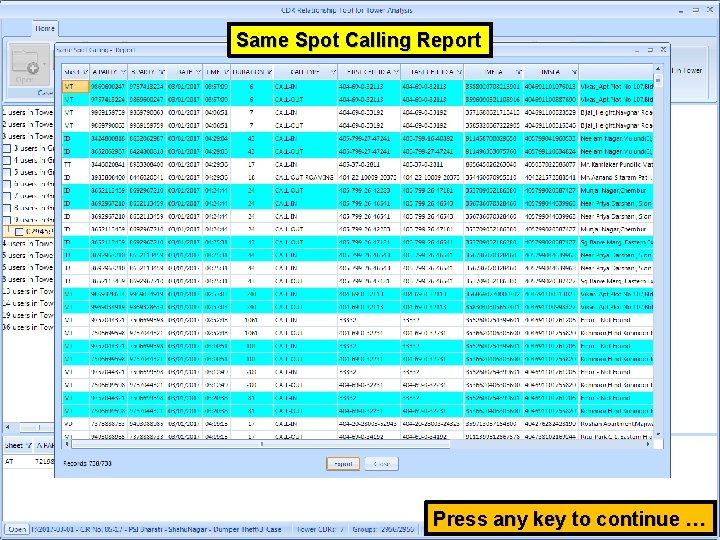Click location cell 'Murga Nagar,Chembur' in cyan row

pyautogui.click(x=616, y=190)
